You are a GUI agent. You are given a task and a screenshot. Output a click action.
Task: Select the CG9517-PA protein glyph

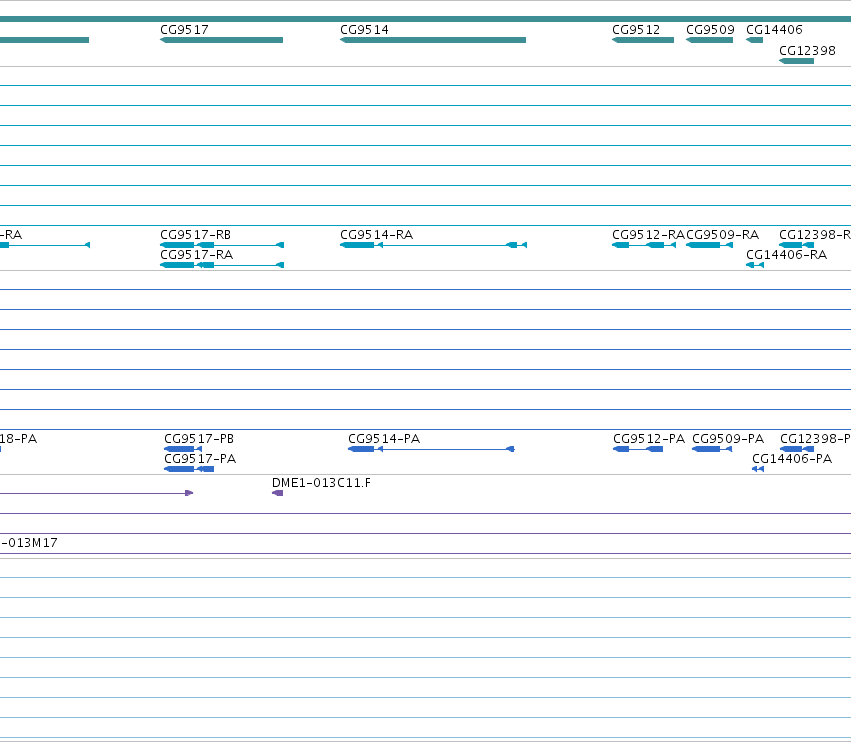coord(189,470)
